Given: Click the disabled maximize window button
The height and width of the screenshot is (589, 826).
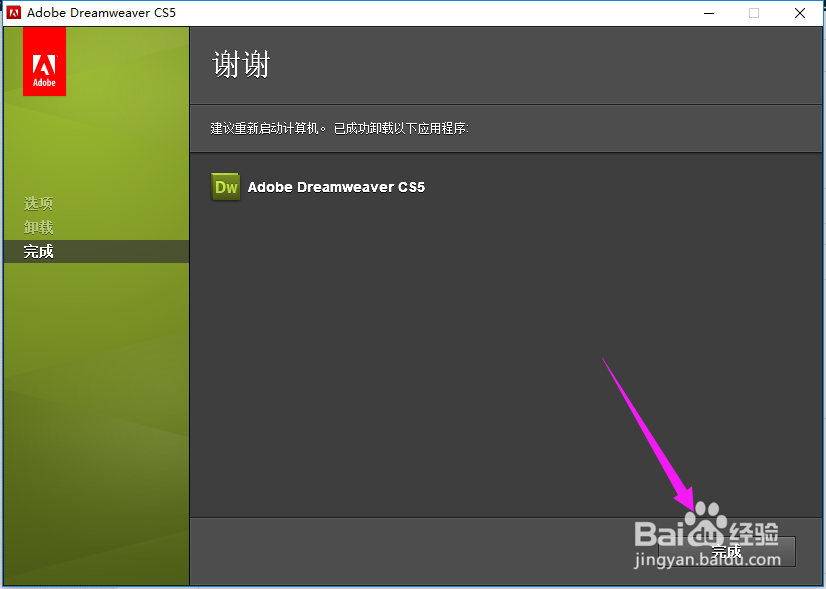Looking at the screenshot, I should click(754, 13).
